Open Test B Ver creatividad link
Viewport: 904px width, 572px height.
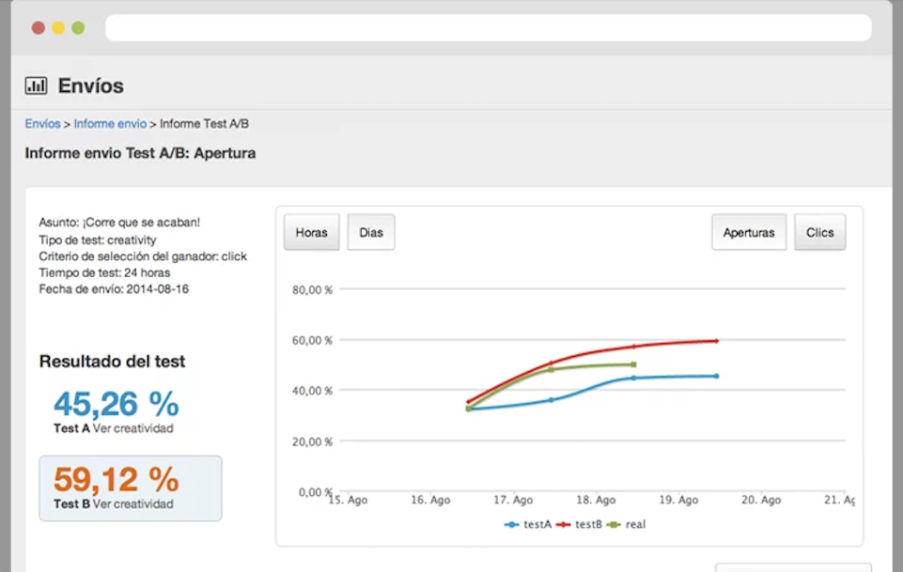[x=133, y=504]
